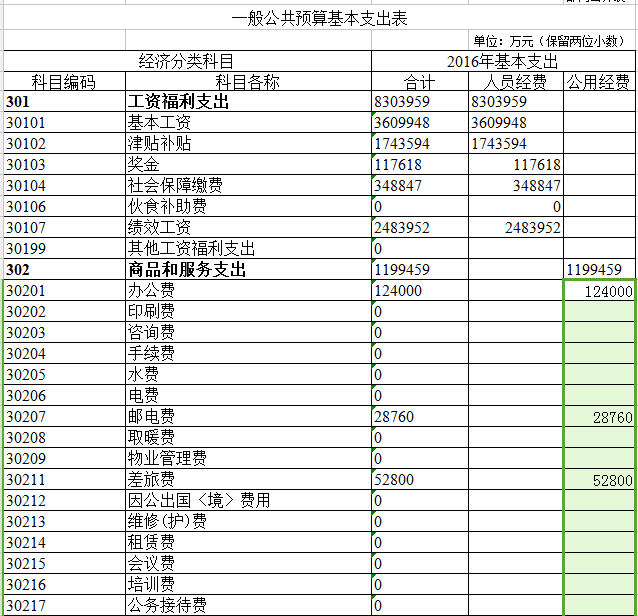The height and width of the screenshot is (616, 638).
Task: Select 合计 value 3609948 for 基本工资
Action: click(x=420, y=122)
